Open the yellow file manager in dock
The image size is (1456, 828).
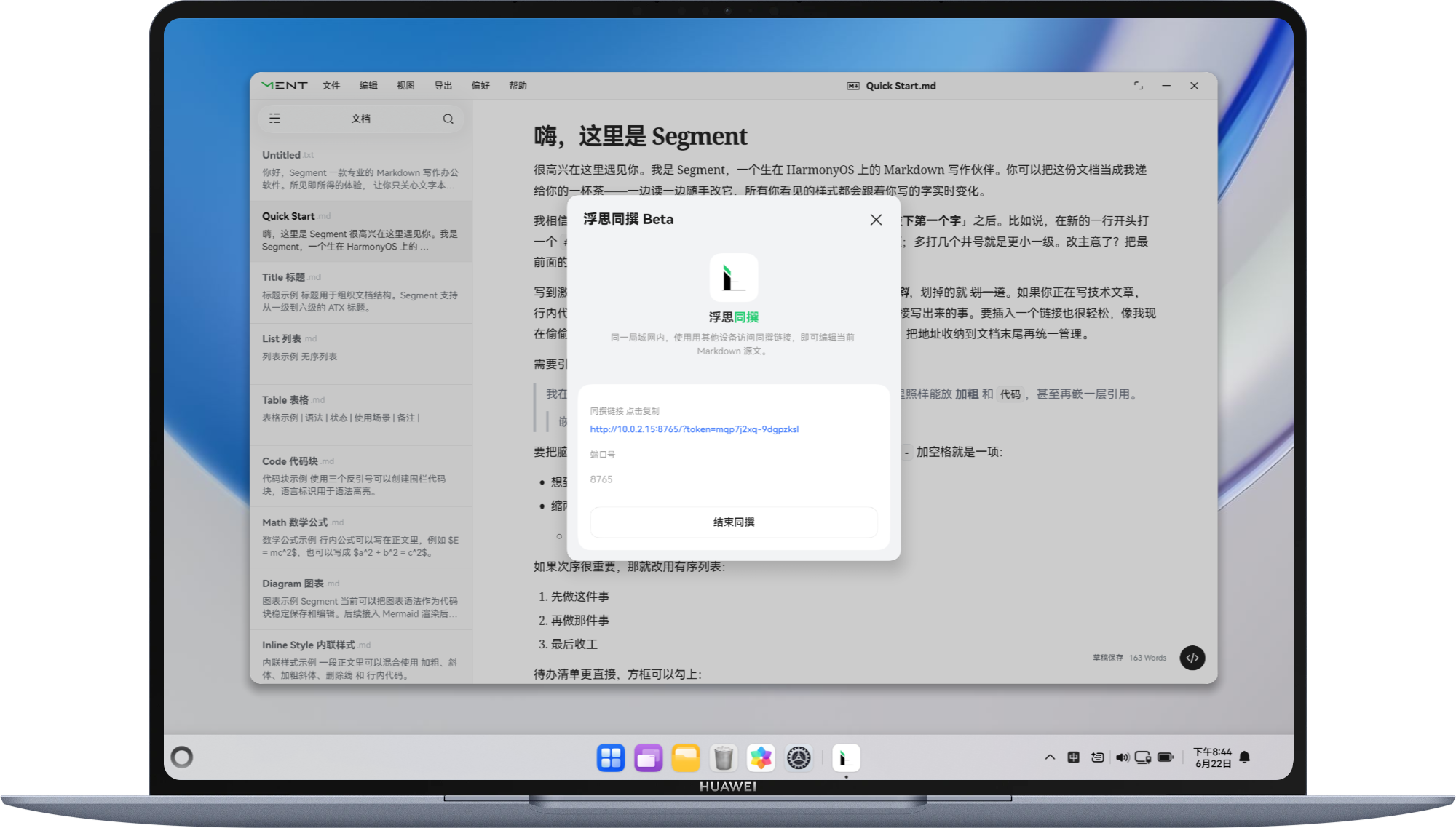[x=686, y=758]
